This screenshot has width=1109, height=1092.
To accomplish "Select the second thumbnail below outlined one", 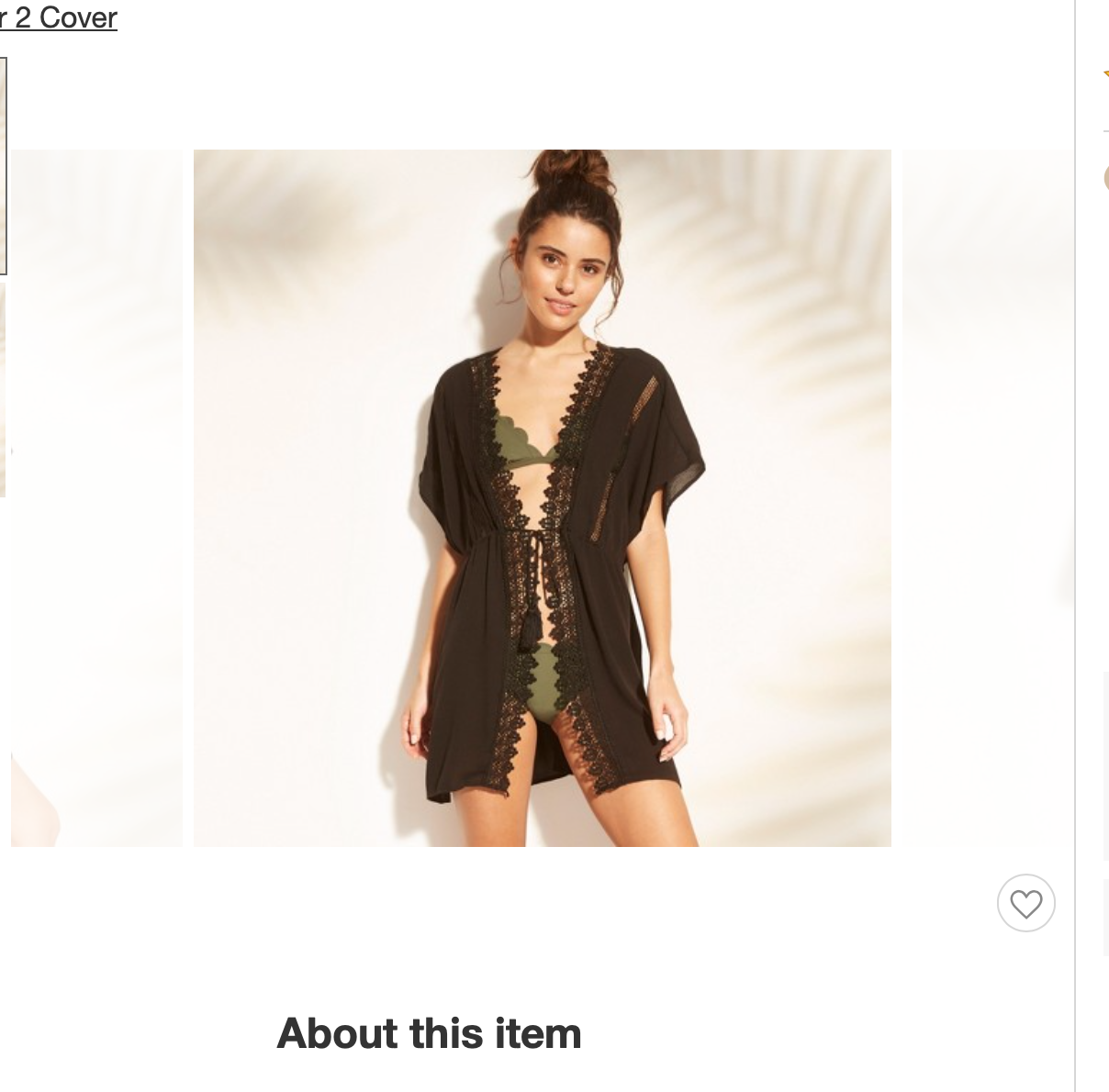I will [x=3, y=390].
